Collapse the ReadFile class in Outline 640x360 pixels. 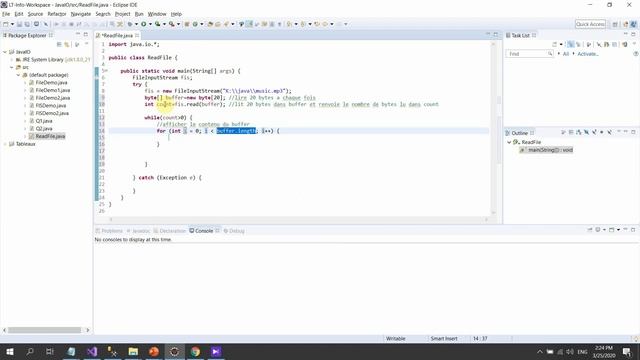point(509,142)
